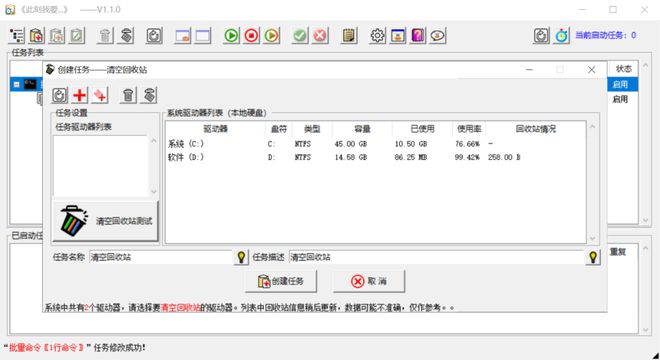
Task: Click the 取消 button
Action: point(369,281)
